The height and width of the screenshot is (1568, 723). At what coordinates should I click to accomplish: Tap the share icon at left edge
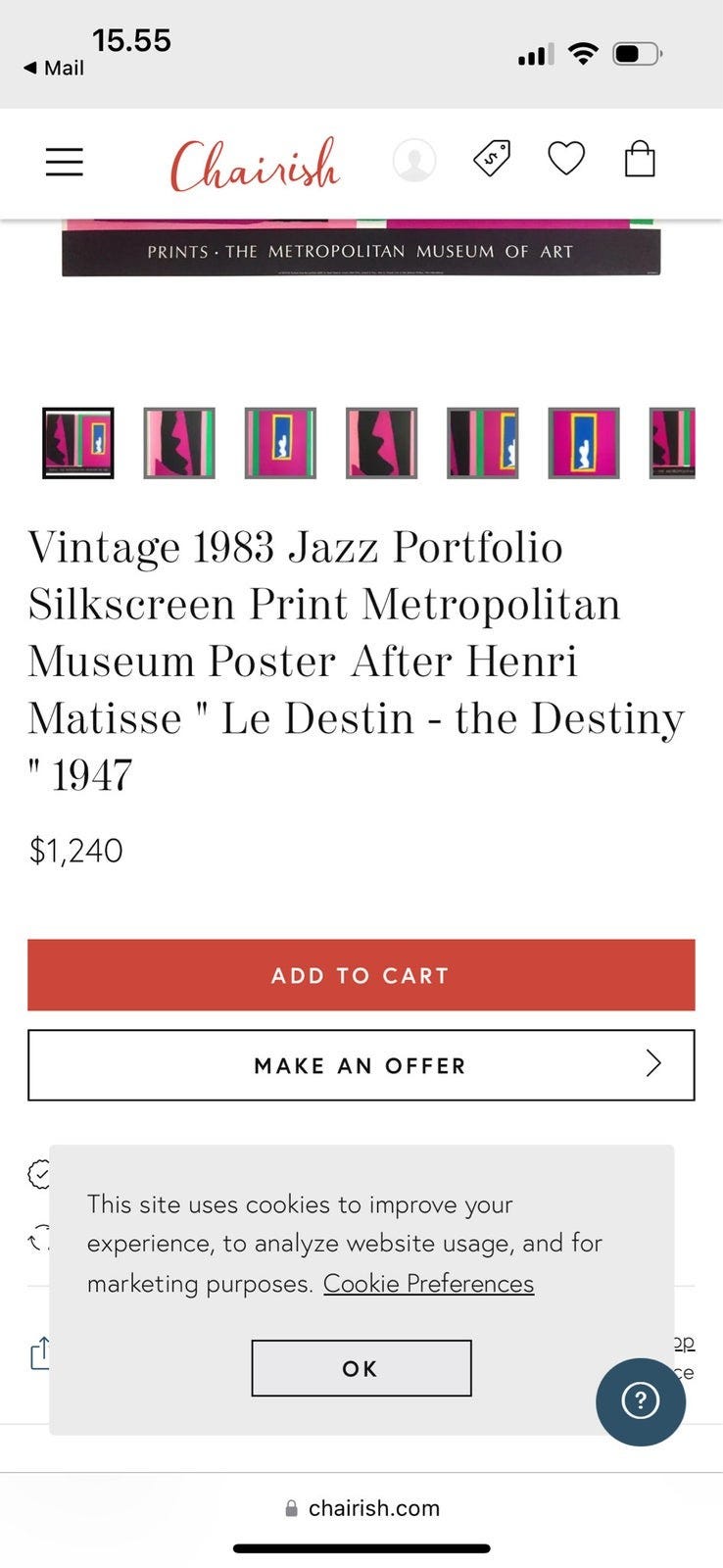40,1353
